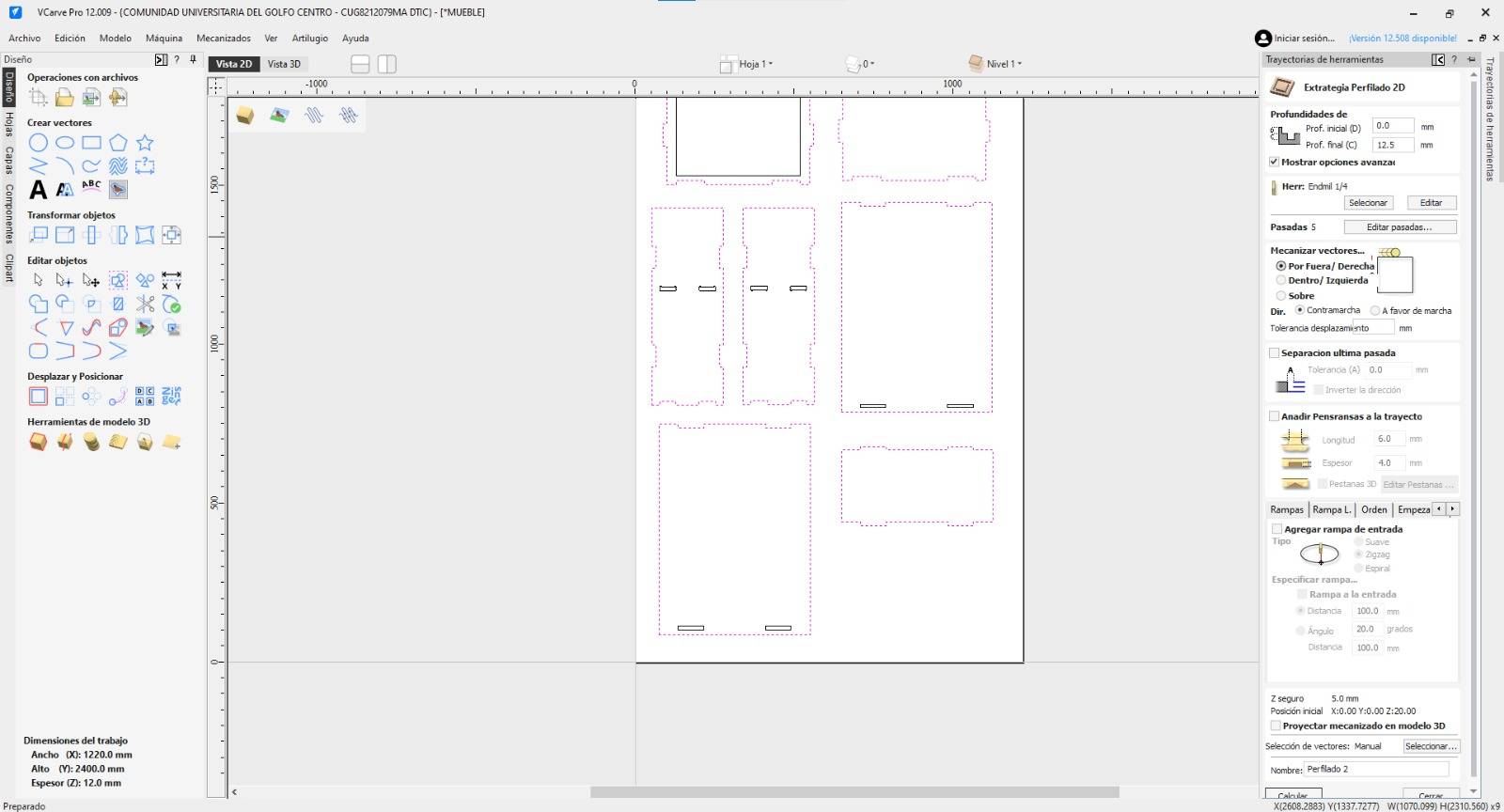Screen dimensions: 1504x812
Task: Click the Prof. inicial (D) field
Action: point(1392,126)
